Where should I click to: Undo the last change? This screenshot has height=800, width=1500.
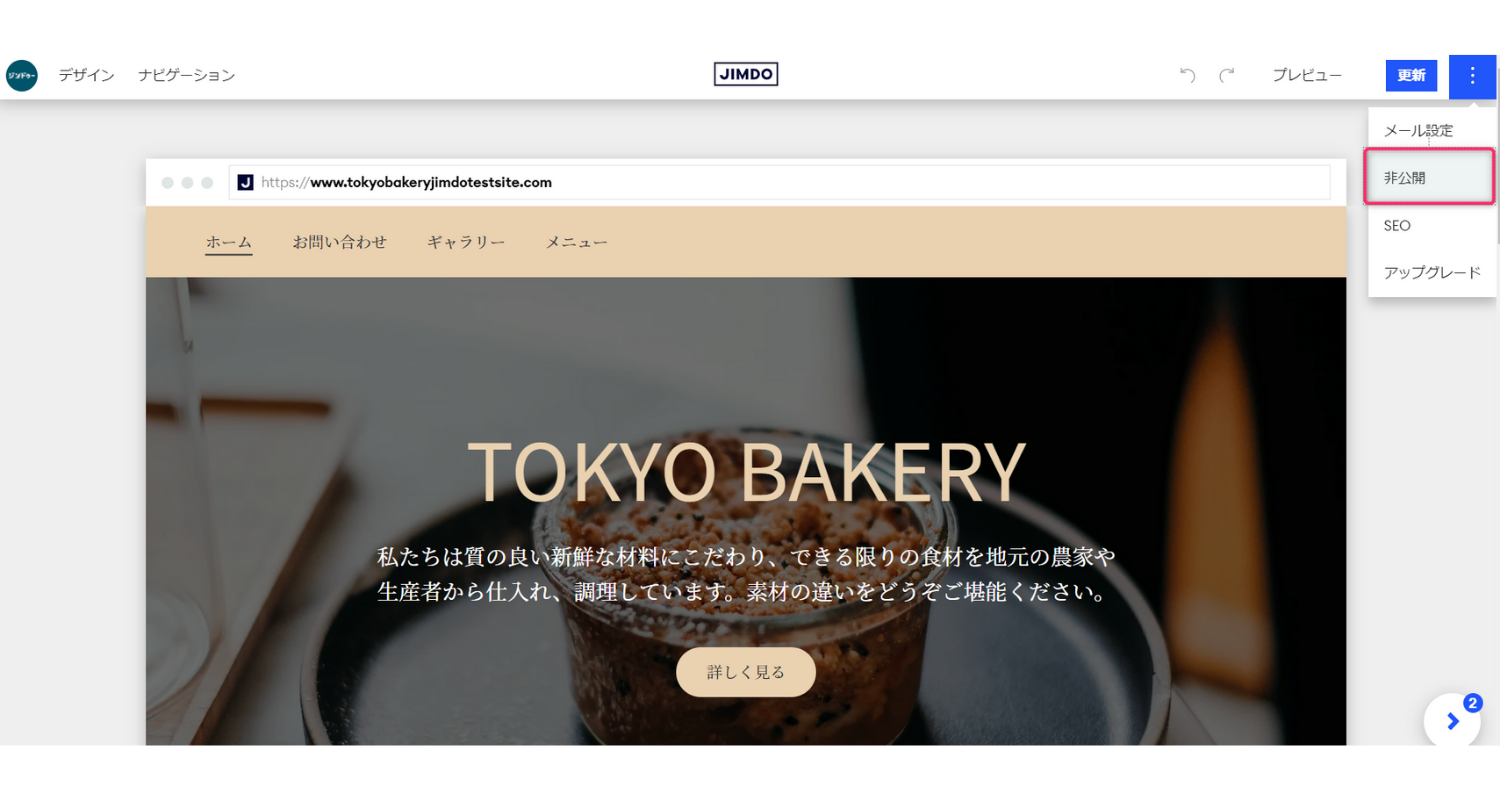tap(1186, 74)
